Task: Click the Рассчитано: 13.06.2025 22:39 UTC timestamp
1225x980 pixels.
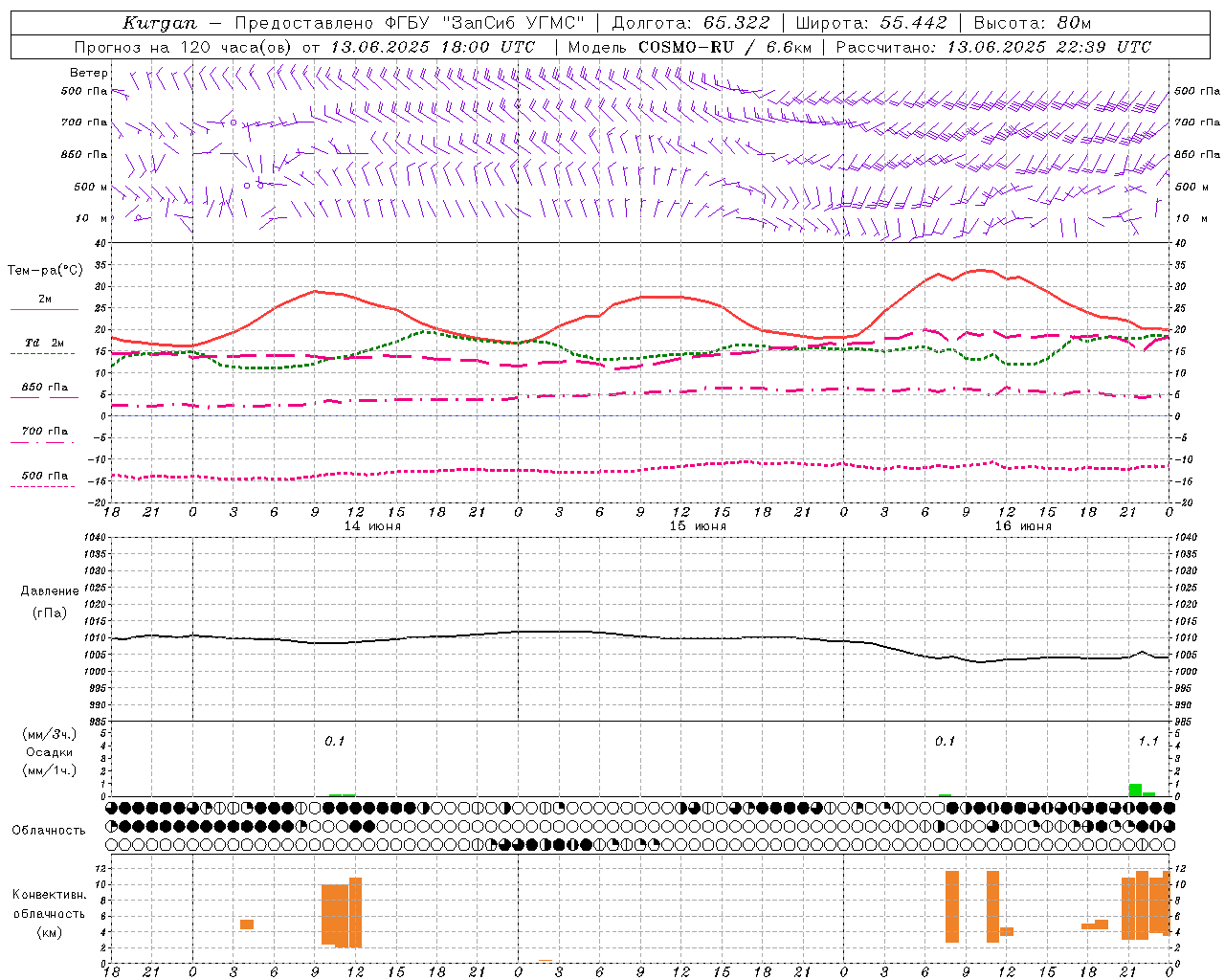Action: point(993,47)
